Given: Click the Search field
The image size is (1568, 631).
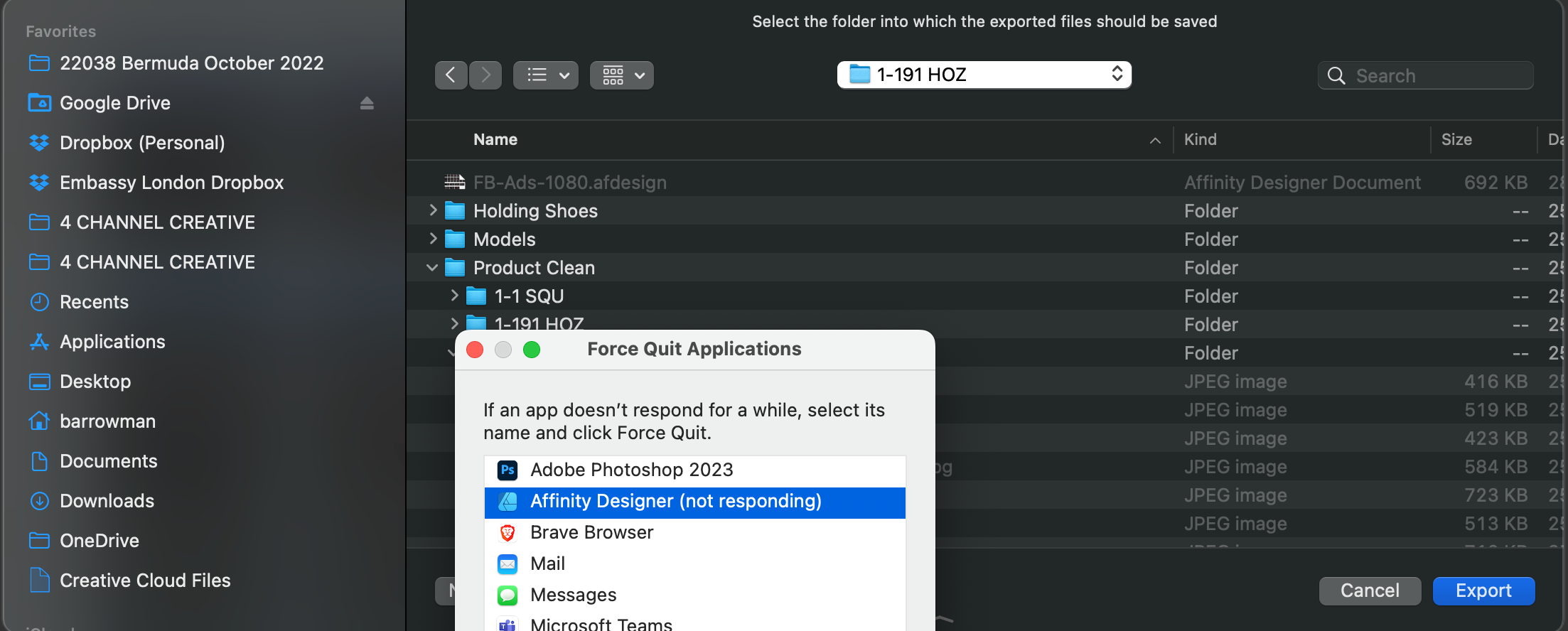Looking at the screenshot, I should 1436,75.
